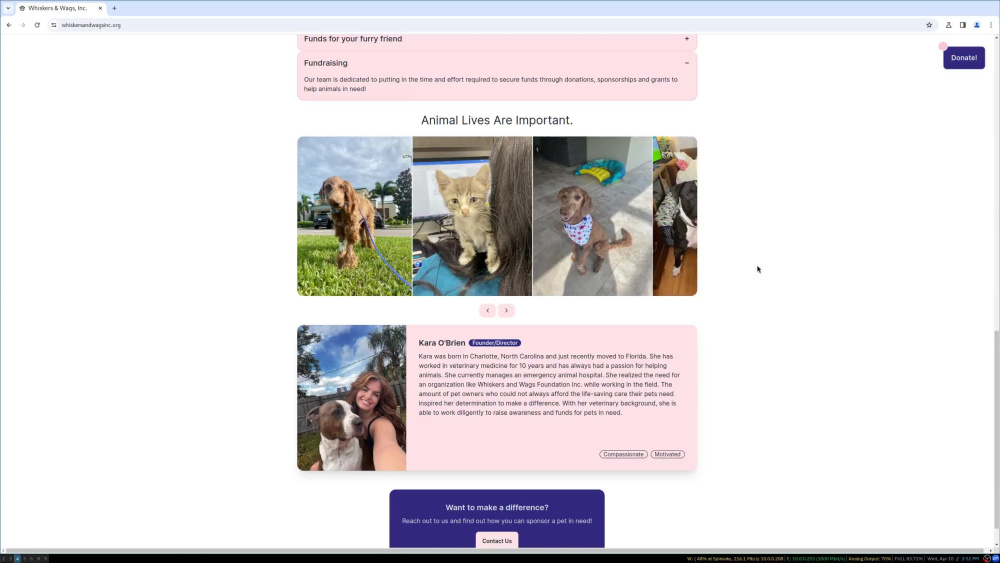Show previous carousel photos with left arrow
This screenshot has width=1000, height=563.
pyautogui.click(x=488, y=311)
